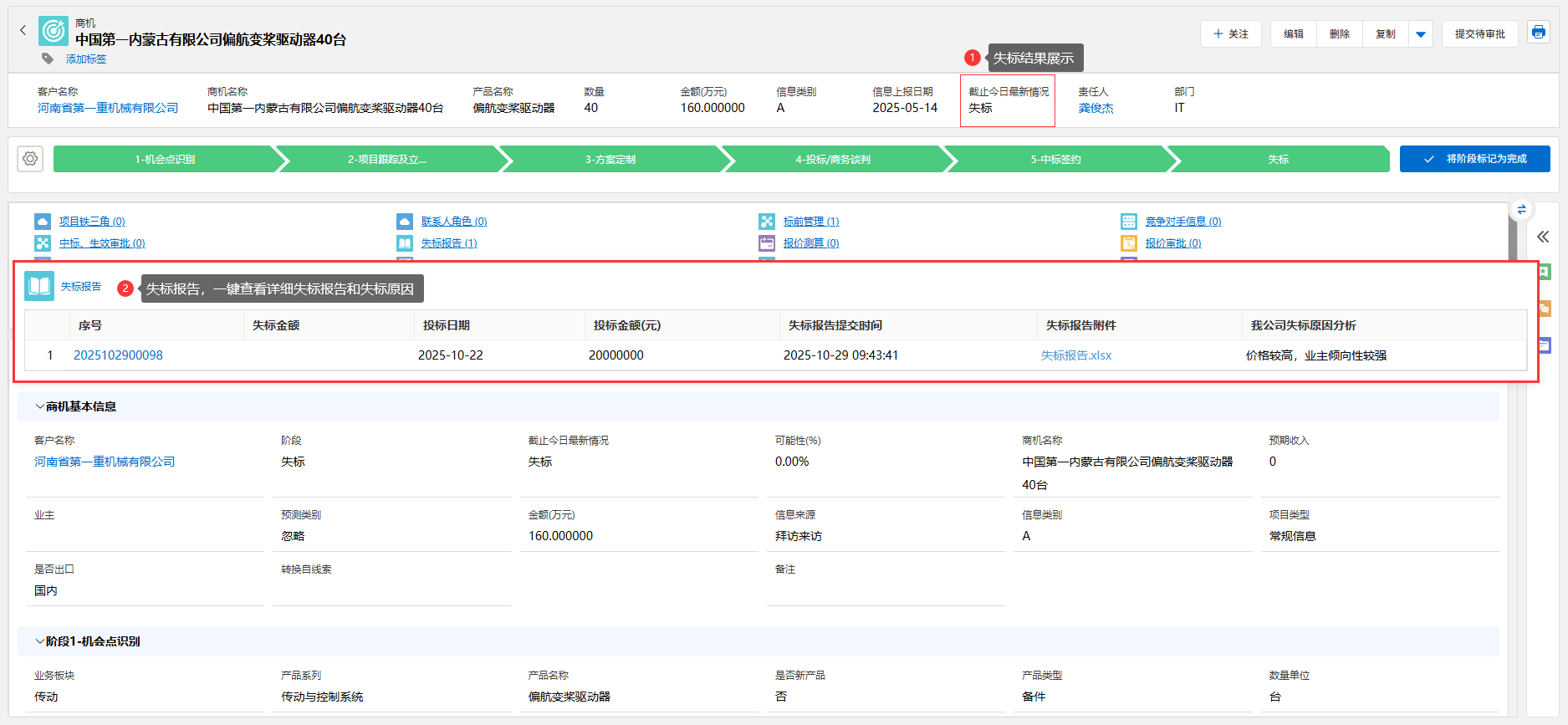This screenshot has width=1568, height=725.
Task: Click the print icon button
Action: (1538, 33)
